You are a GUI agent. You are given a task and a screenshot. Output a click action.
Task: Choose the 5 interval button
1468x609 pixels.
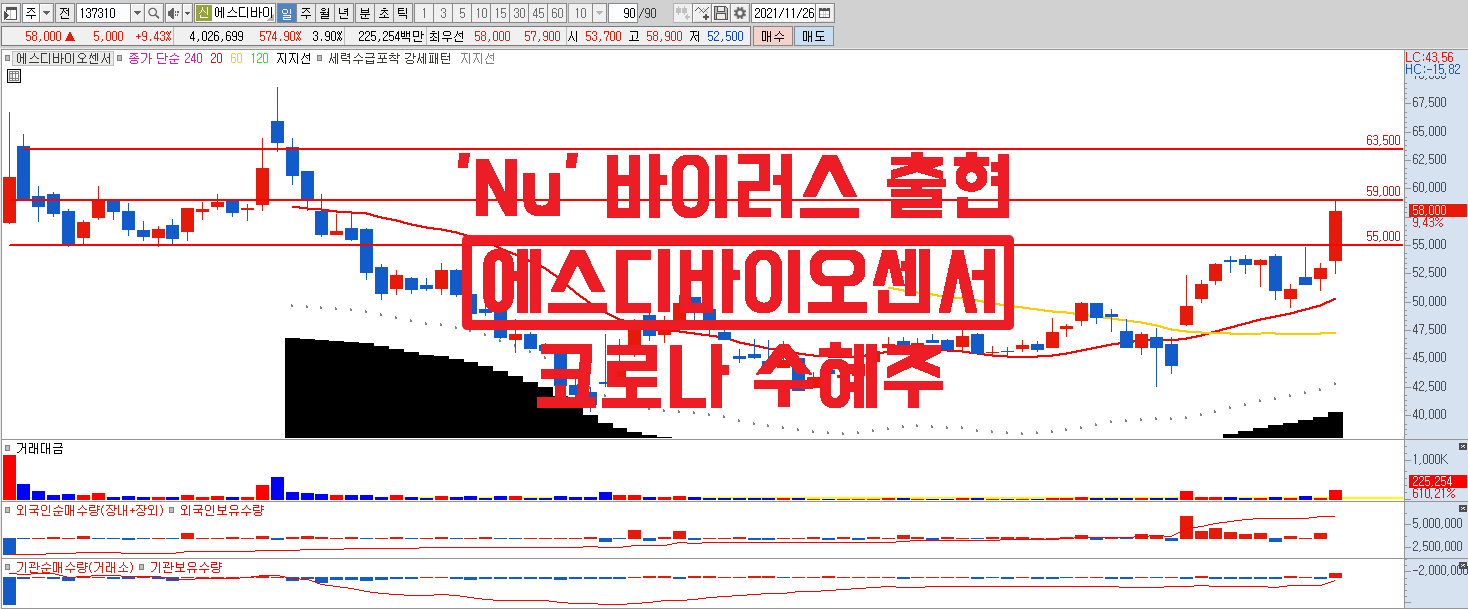click(x=462, y=13)
